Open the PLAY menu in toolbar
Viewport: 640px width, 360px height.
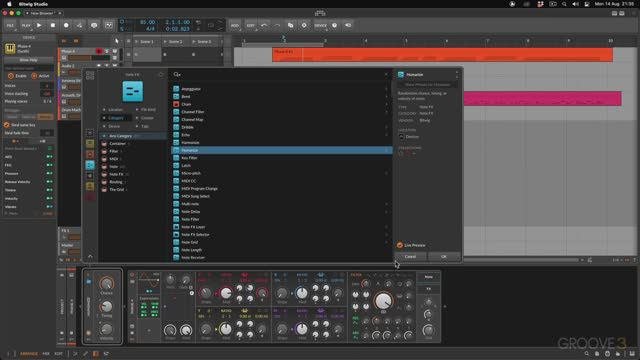(x=26, y=25)
